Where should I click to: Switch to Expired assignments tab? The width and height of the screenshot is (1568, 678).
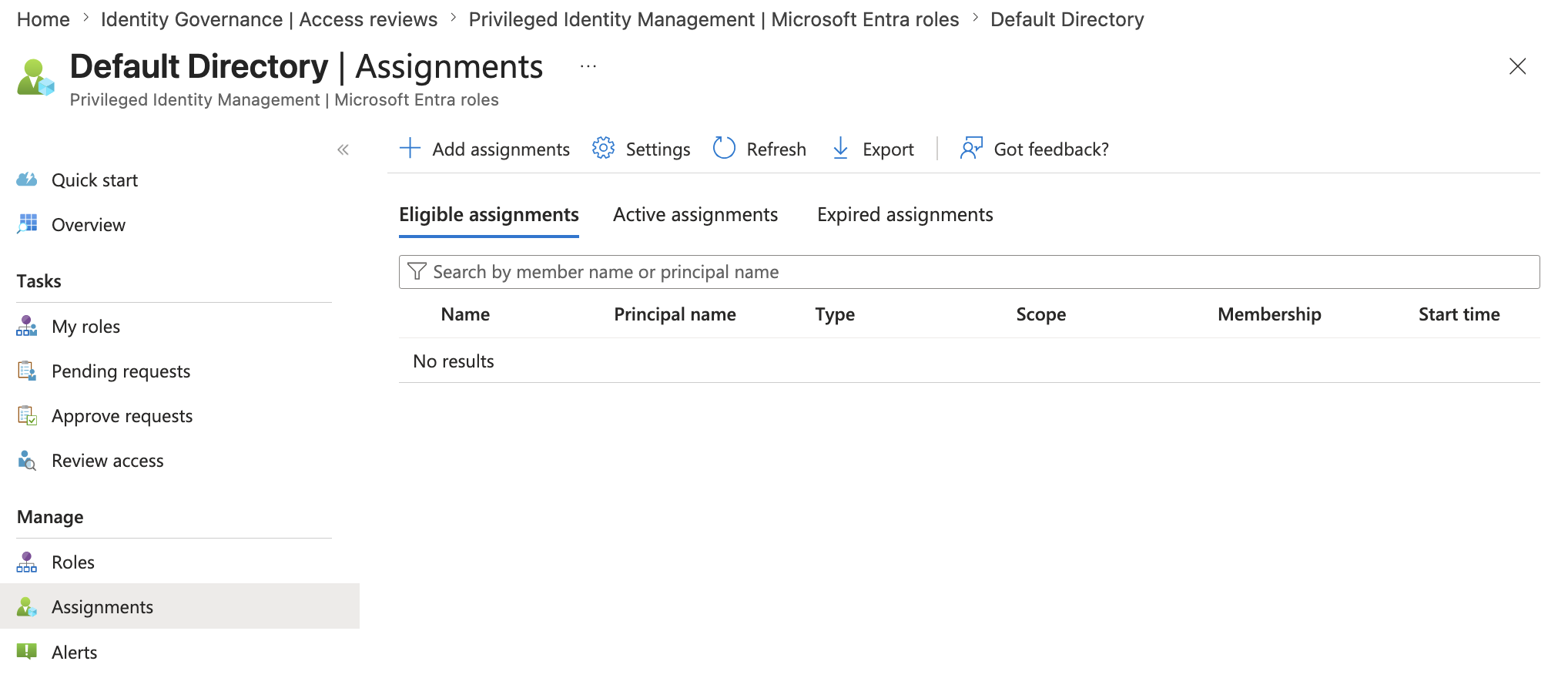[905, 215]
